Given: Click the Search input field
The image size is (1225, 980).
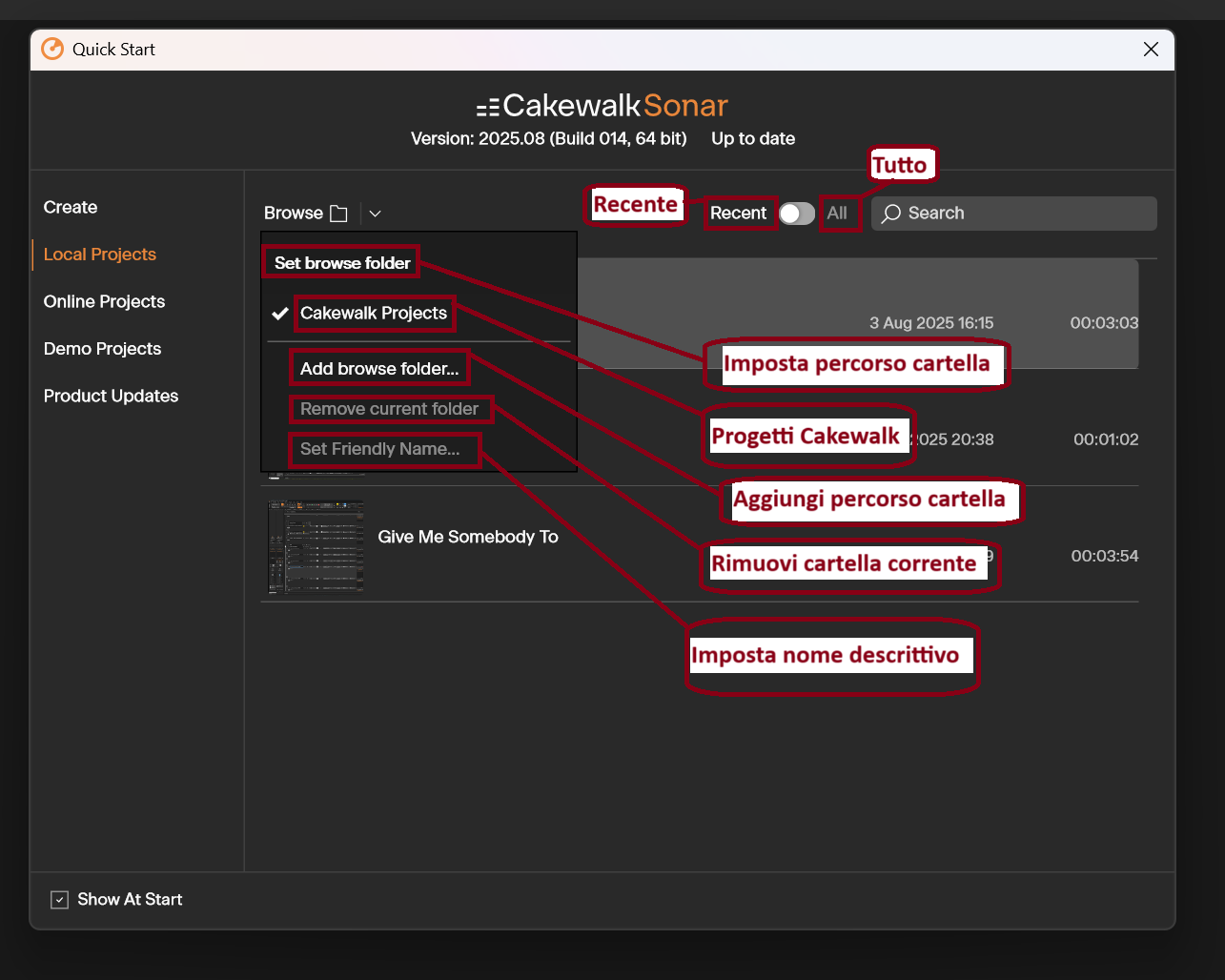Looking at the screenshot, I should click(x=1014, y=214).
